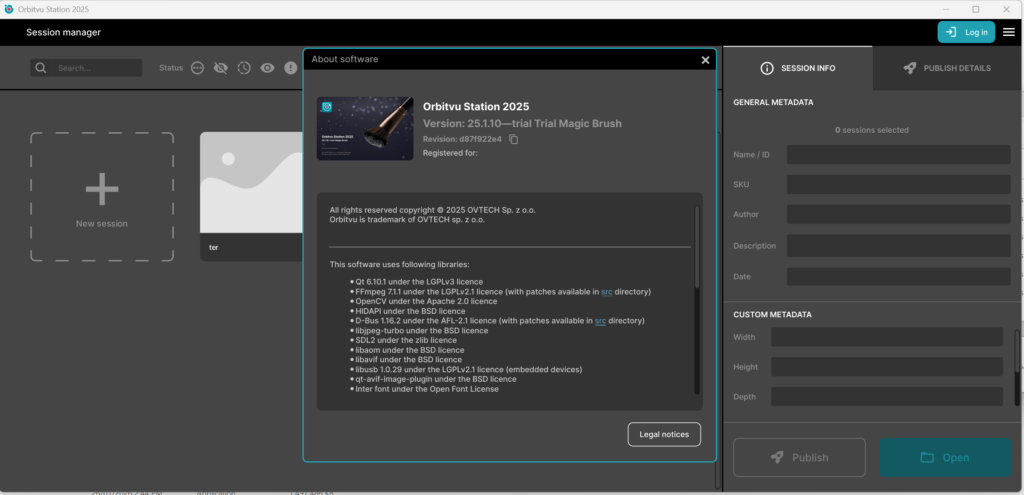This screenshot has height=495, width=1024.
Task: Click the Orbitvu Station splash image
Action: coord(364,129)
